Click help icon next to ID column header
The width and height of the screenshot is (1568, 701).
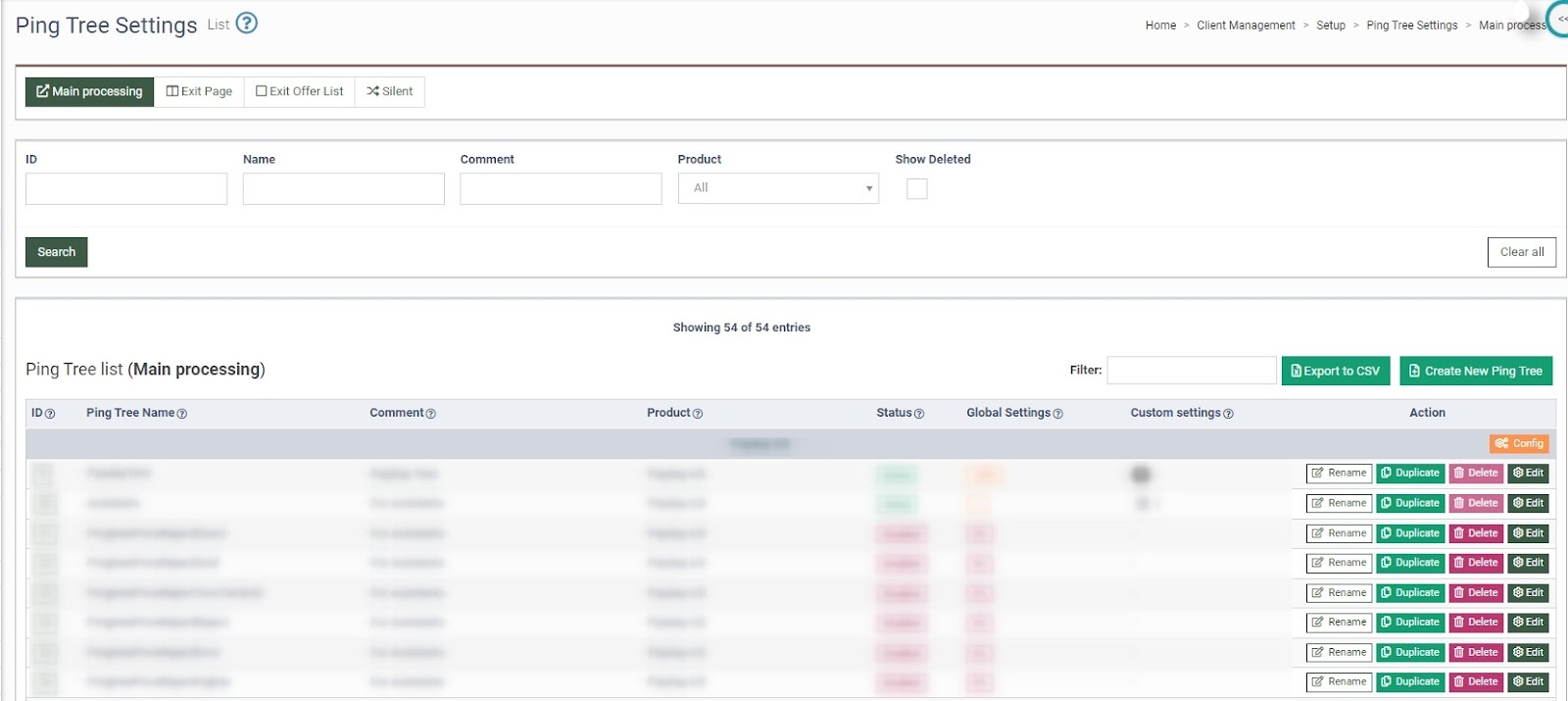point(50,414)
